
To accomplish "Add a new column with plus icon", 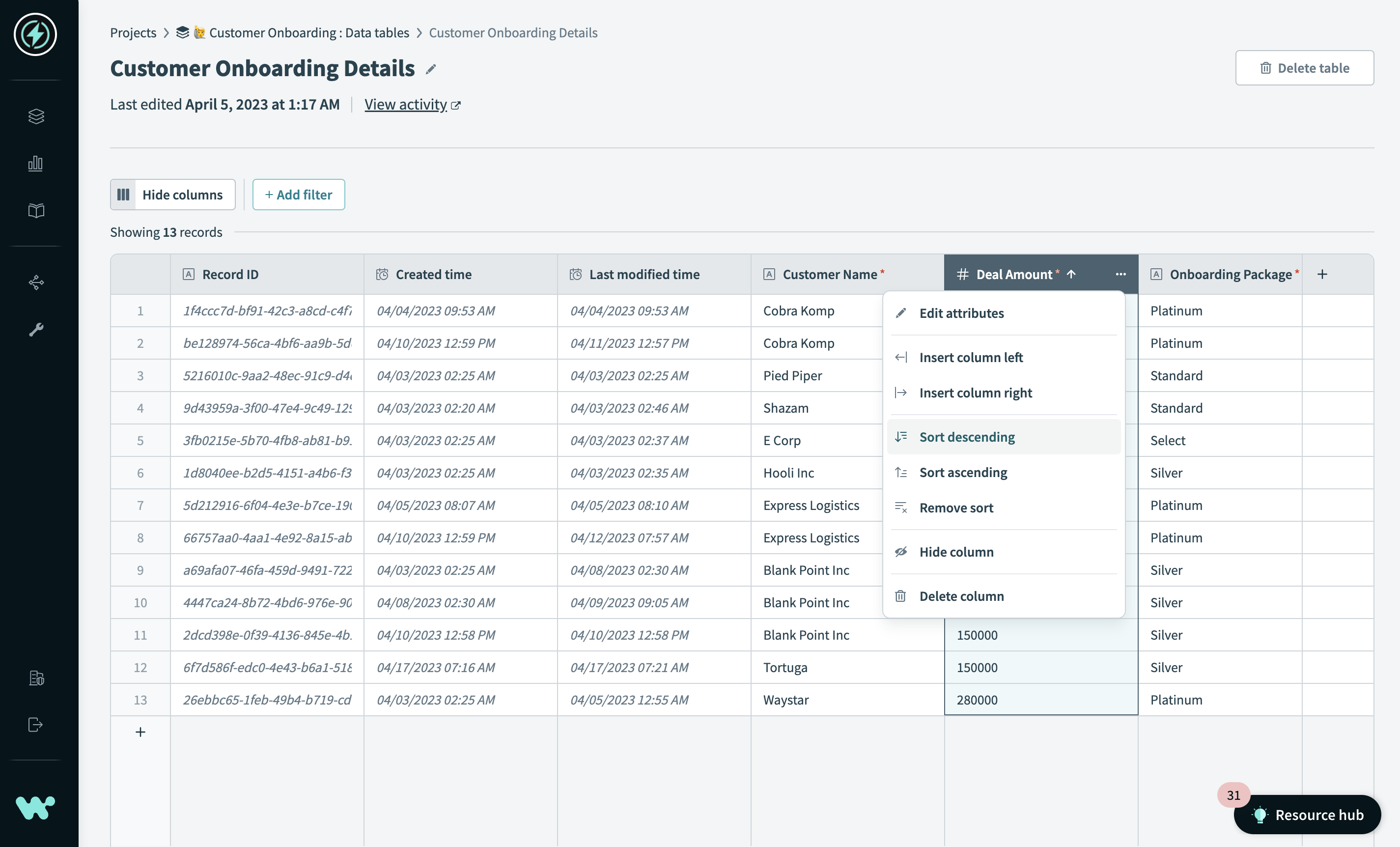I will click(1322, 274).
